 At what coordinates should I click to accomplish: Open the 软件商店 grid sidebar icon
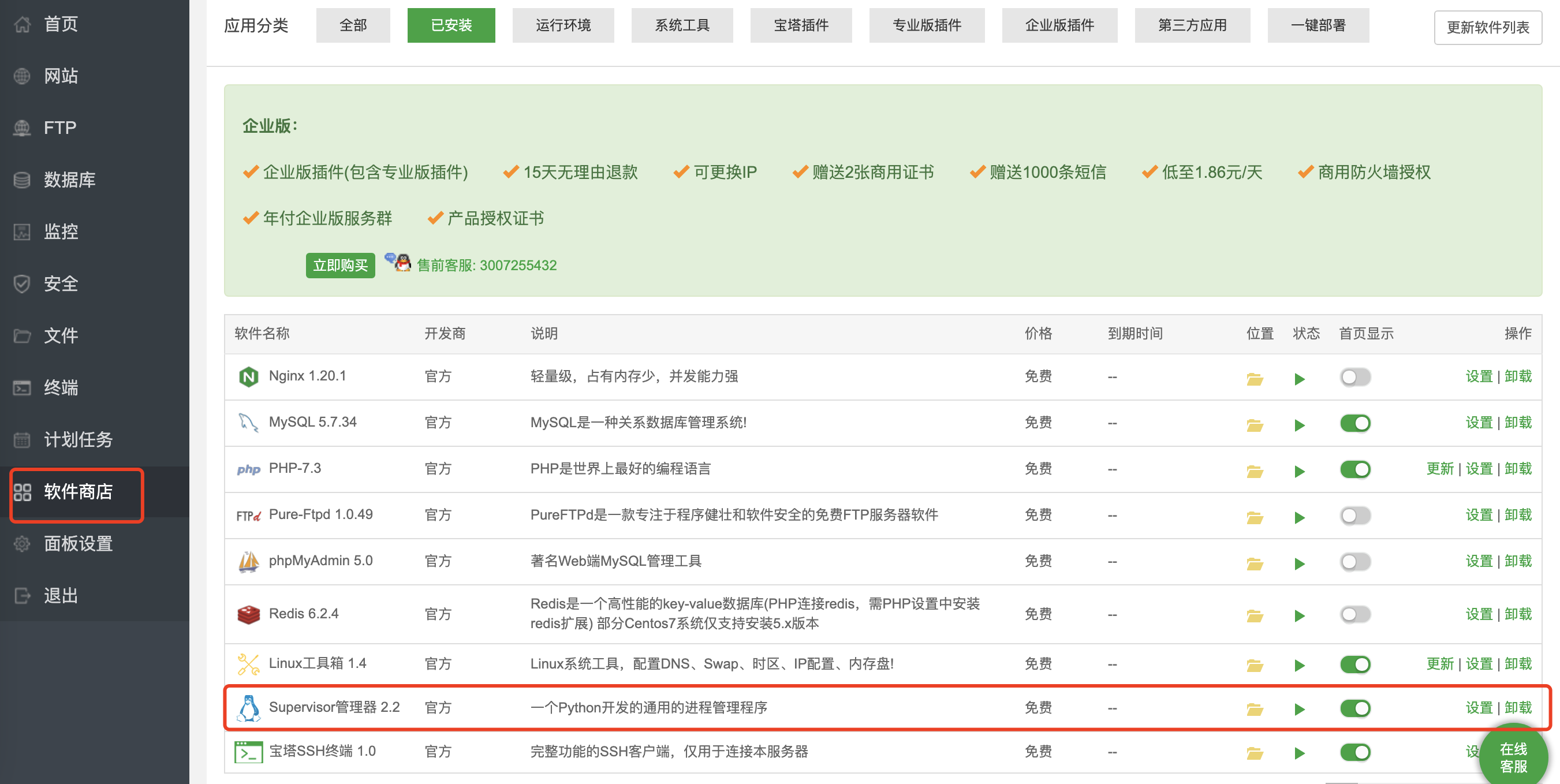[x=22, y=492]
